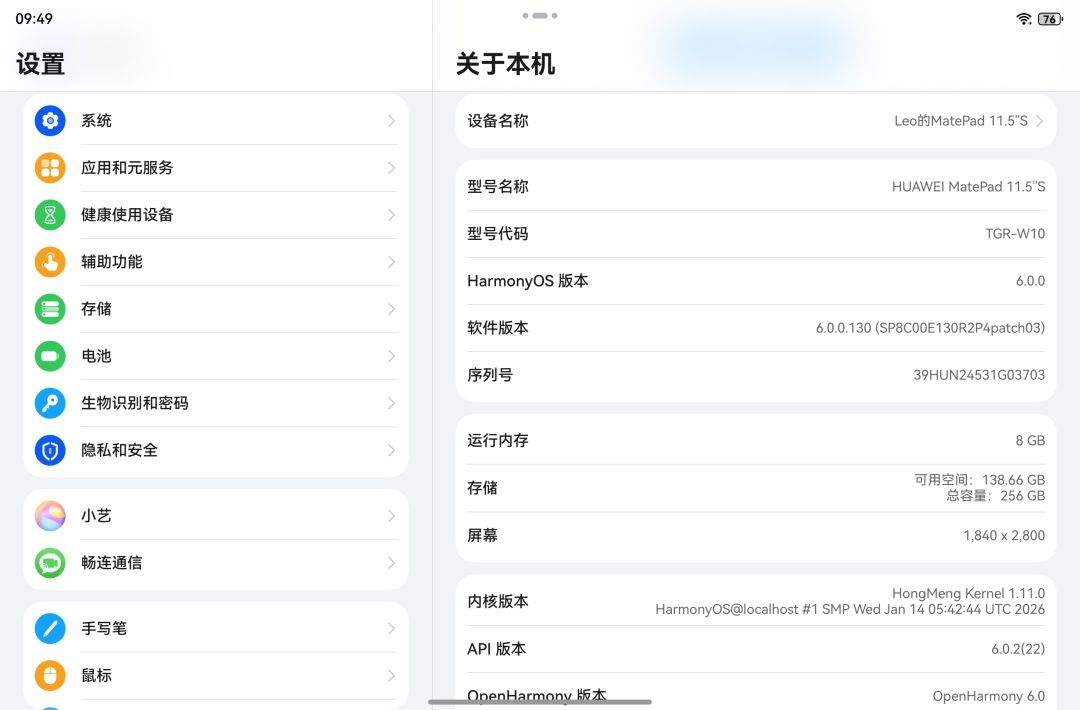
Task: Expand 存储 row chevron in settings list
Action: (391, 309)
